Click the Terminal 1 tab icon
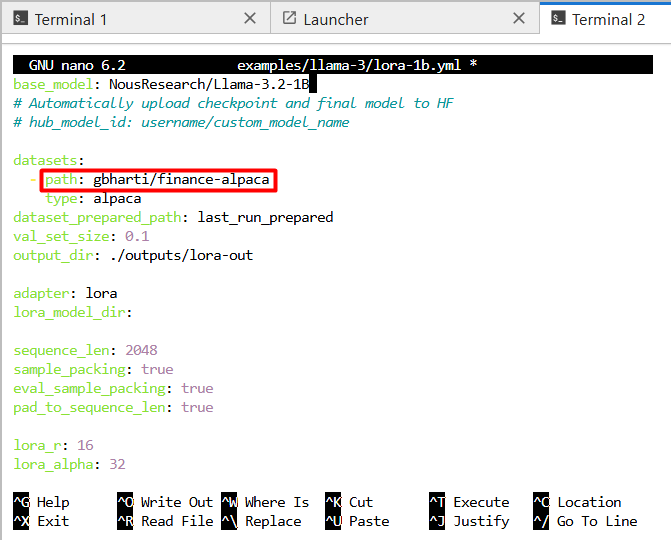Image resolution: width=671 pixels, height=540 pixels. tap(18, 19)
